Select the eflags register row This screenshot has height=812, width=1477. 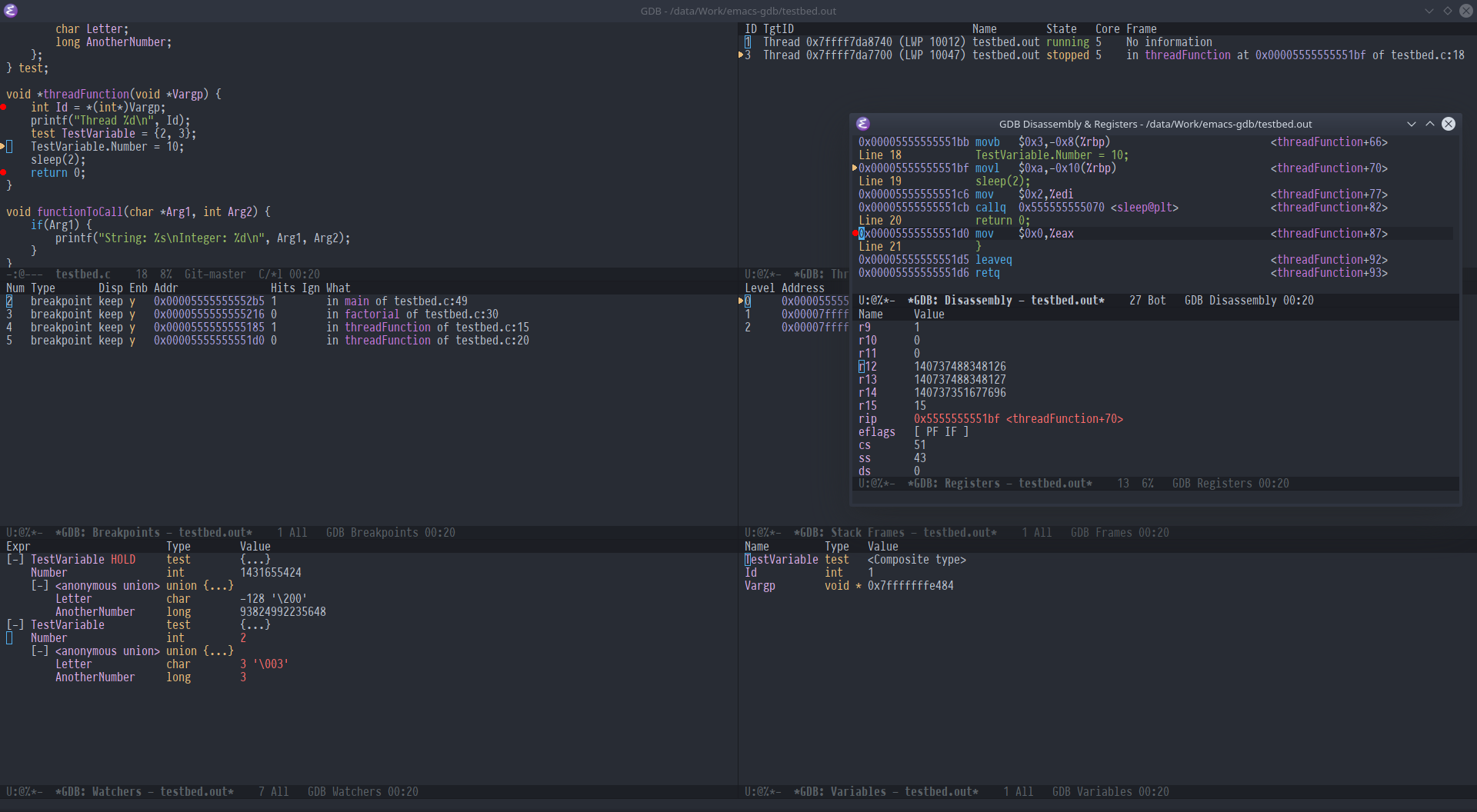click(x=1155, y=432)
